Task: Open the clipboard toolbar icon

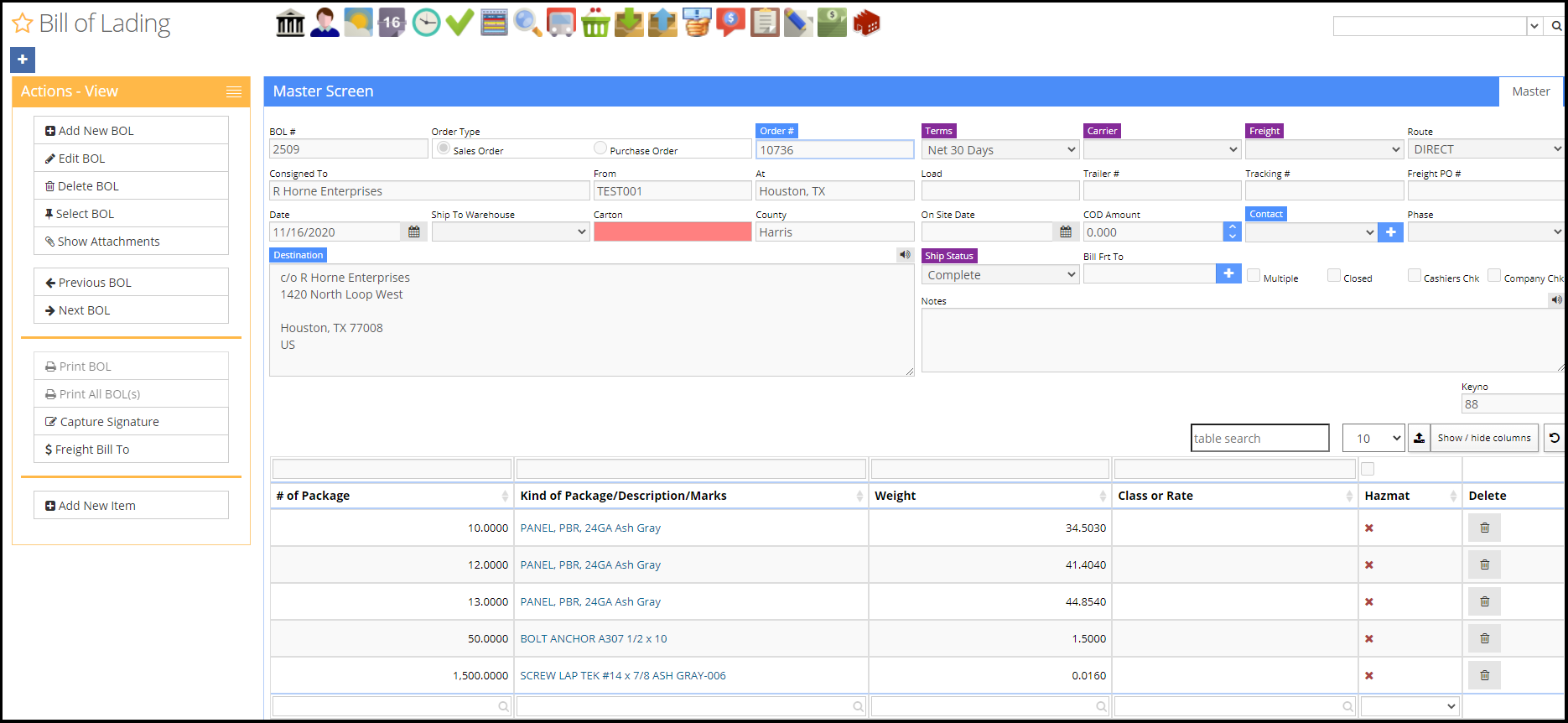Action: point(765,23)
